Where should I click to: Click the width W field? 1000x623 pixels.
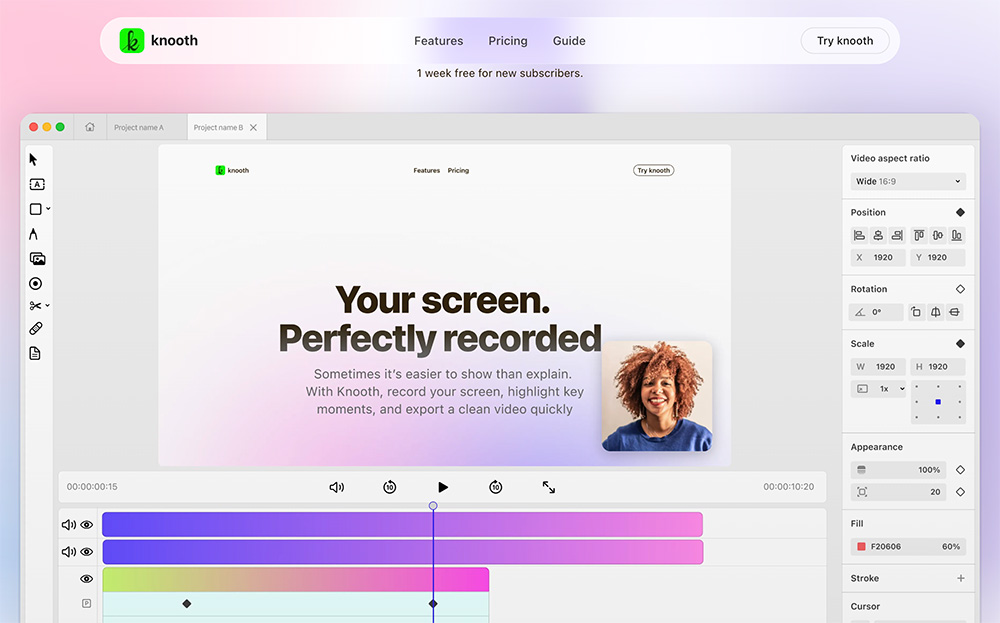tap(878, 367)
